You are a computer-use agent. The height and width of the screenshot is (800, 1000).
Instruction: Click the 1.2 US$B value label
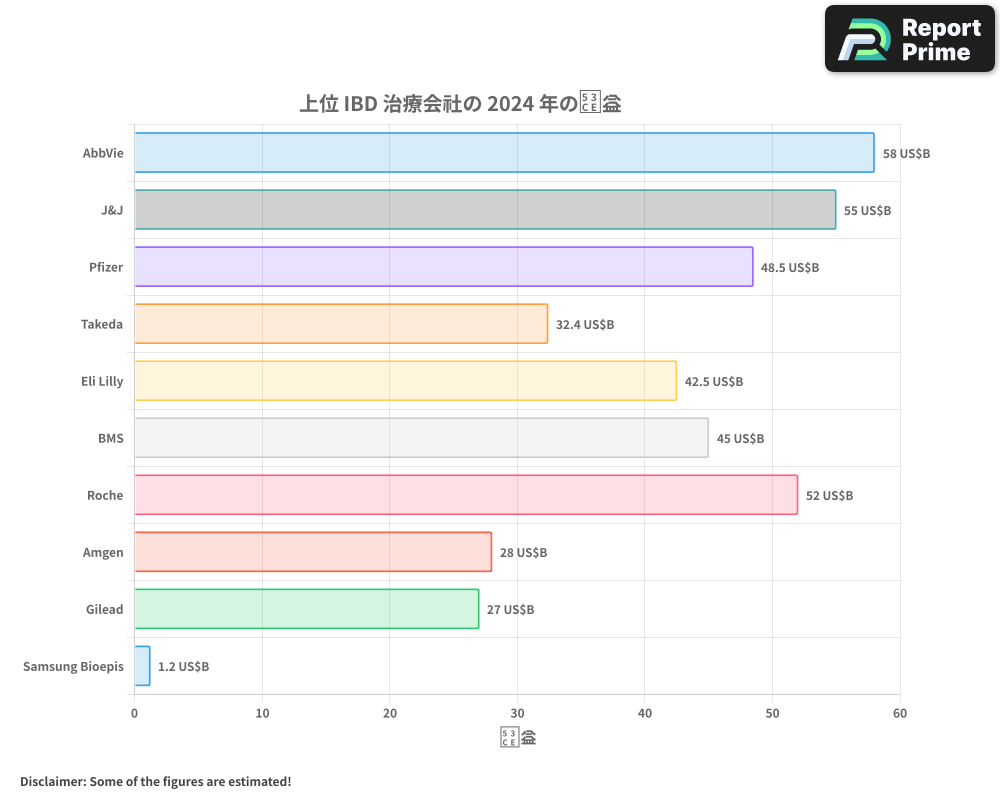tap(182, 666)
